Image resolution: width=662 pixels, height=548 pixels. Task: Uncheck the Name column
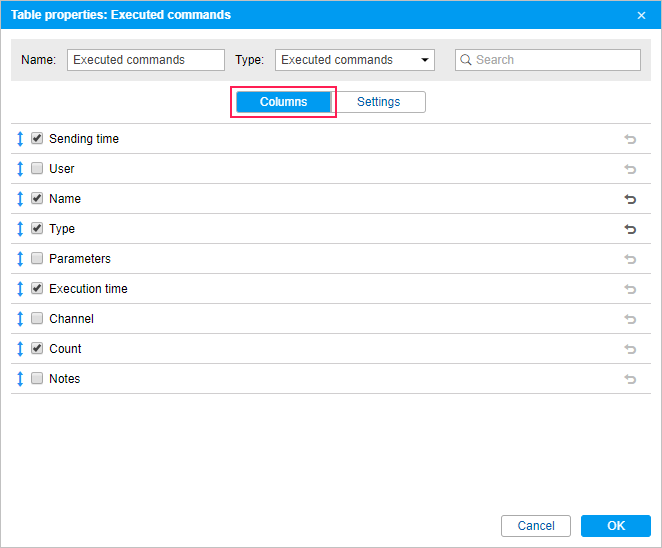37,198
